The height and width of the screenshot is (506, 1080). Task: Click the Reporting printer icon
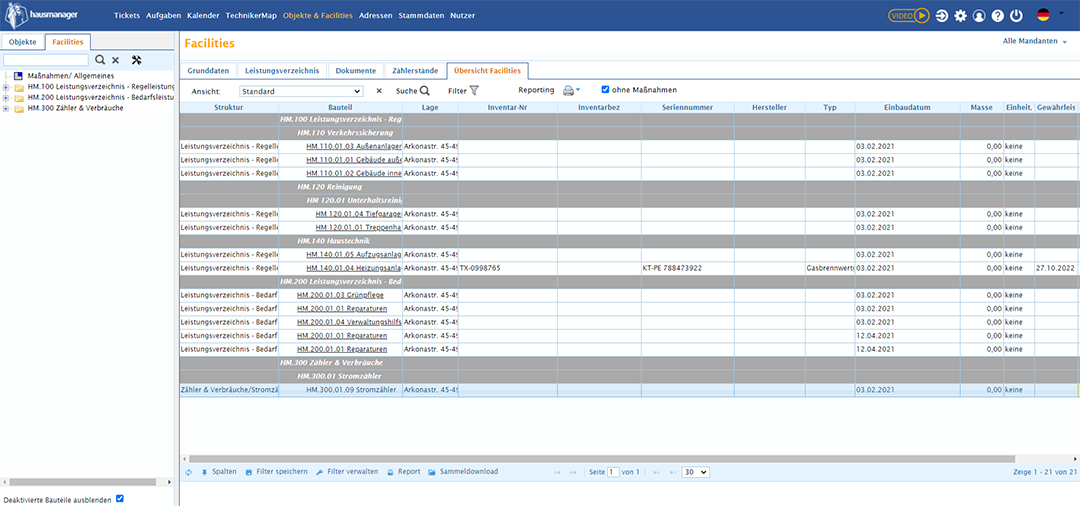click(x=568, y=90)
